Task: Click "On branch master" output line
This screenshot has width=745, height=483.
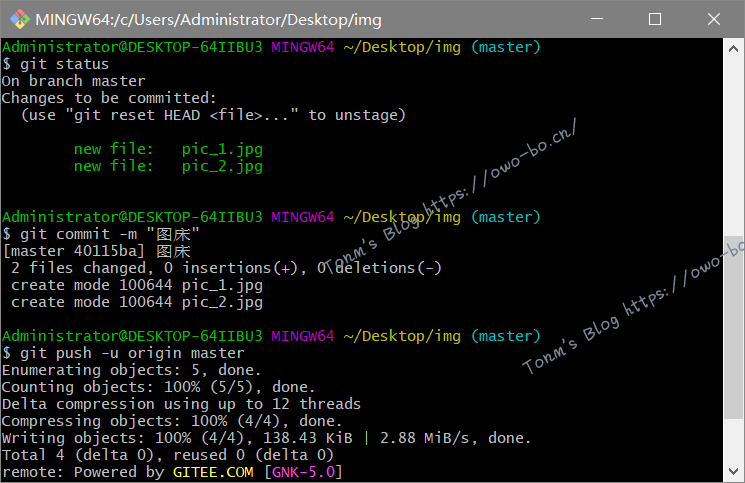Action: coord(73,81)
